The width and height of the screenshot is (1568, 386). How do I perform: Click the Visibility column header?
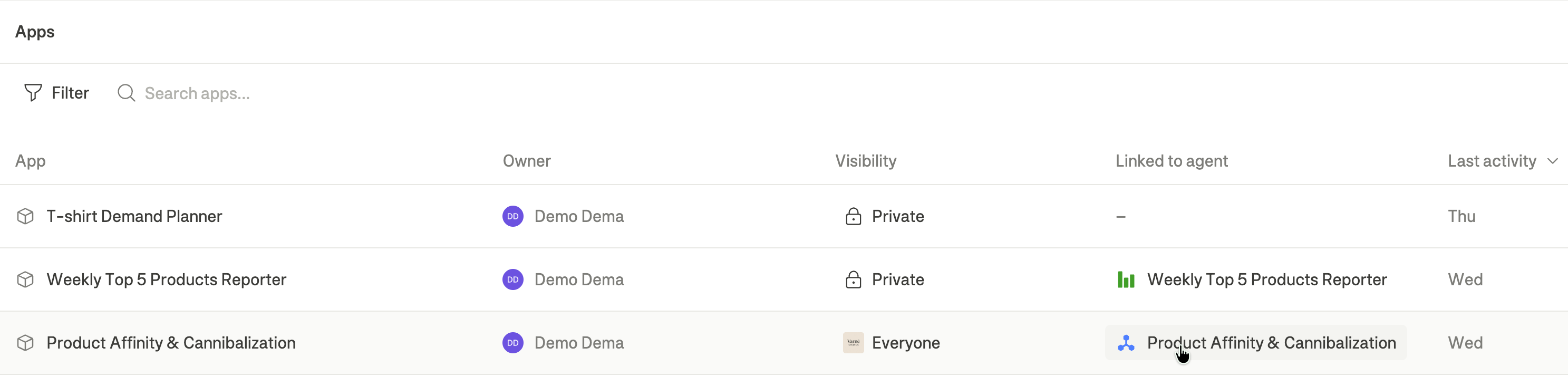point(866,161)
